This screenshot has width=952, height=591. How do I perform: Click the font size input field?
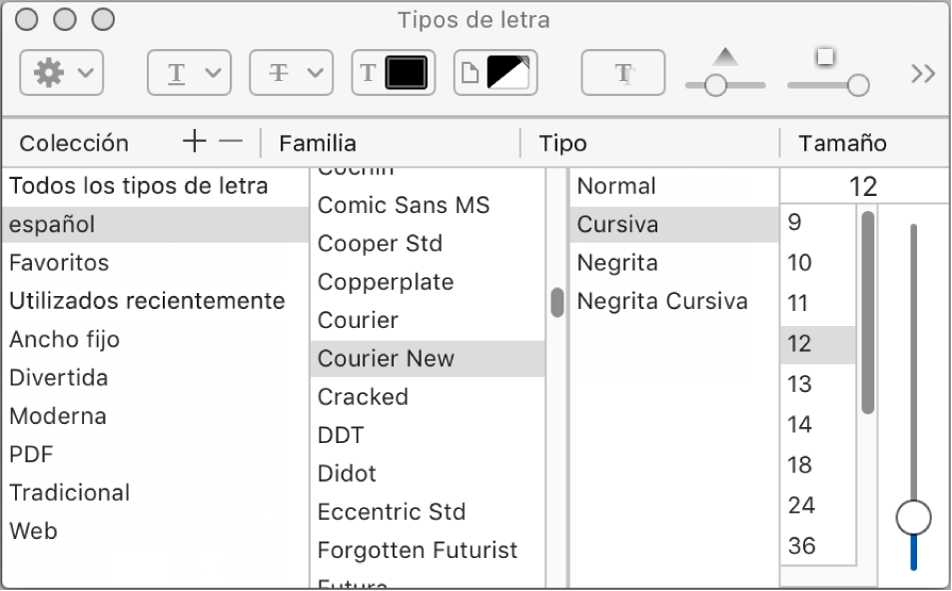861,186
